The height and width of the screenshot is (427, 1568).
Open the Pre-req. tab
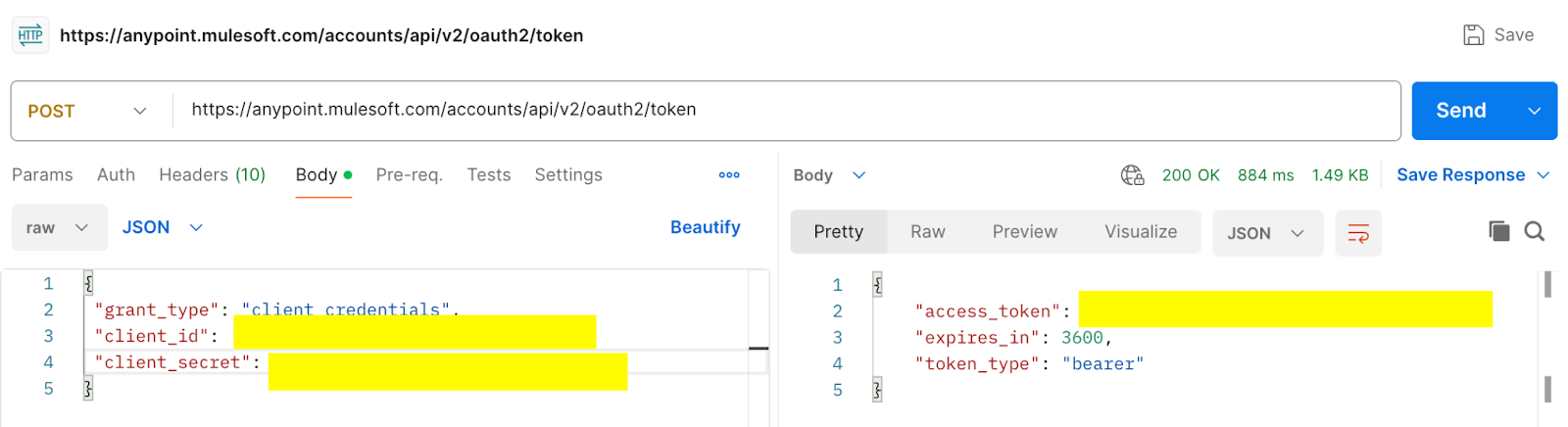[410, 174]
